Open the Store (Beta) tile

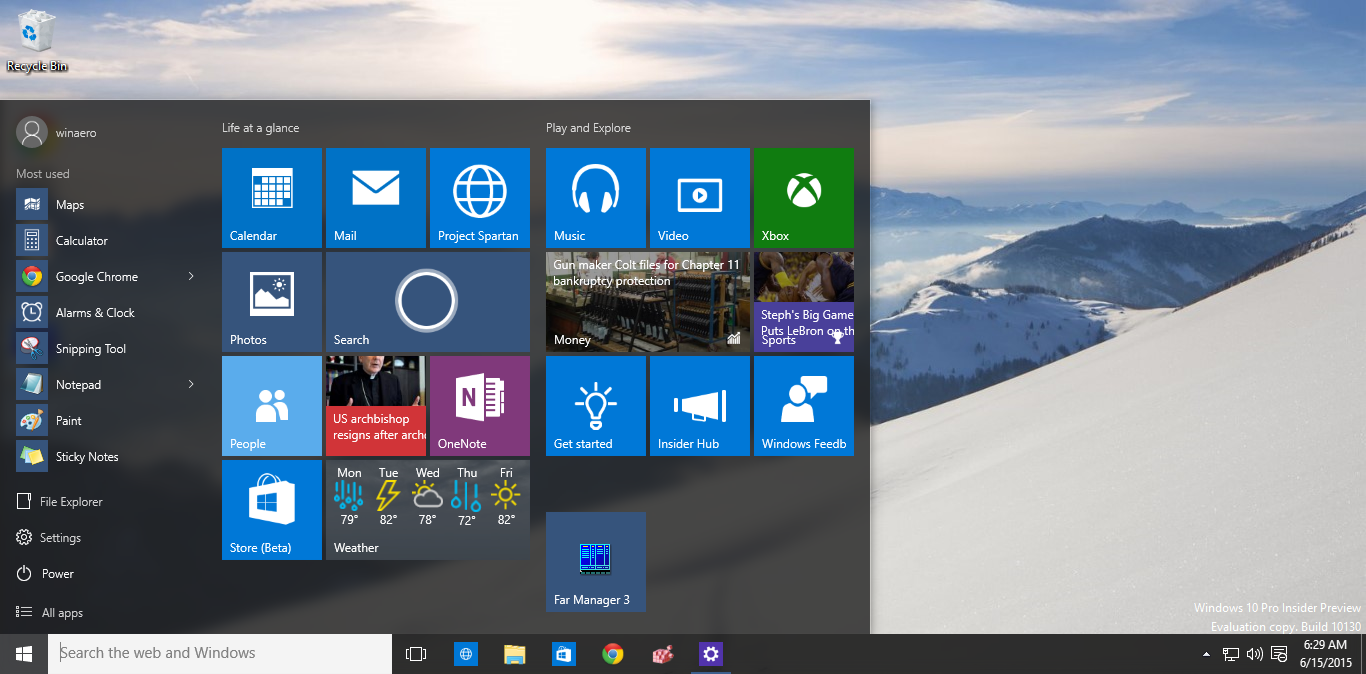[272, 510]
